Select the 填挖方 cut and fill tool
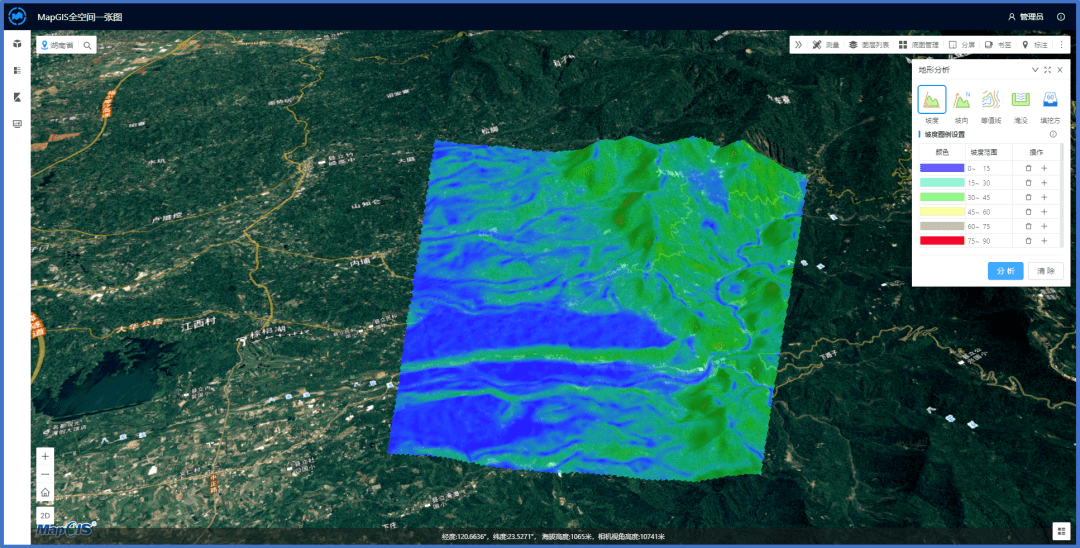This screenshot has height=548, width=1080. (1050, 100)
